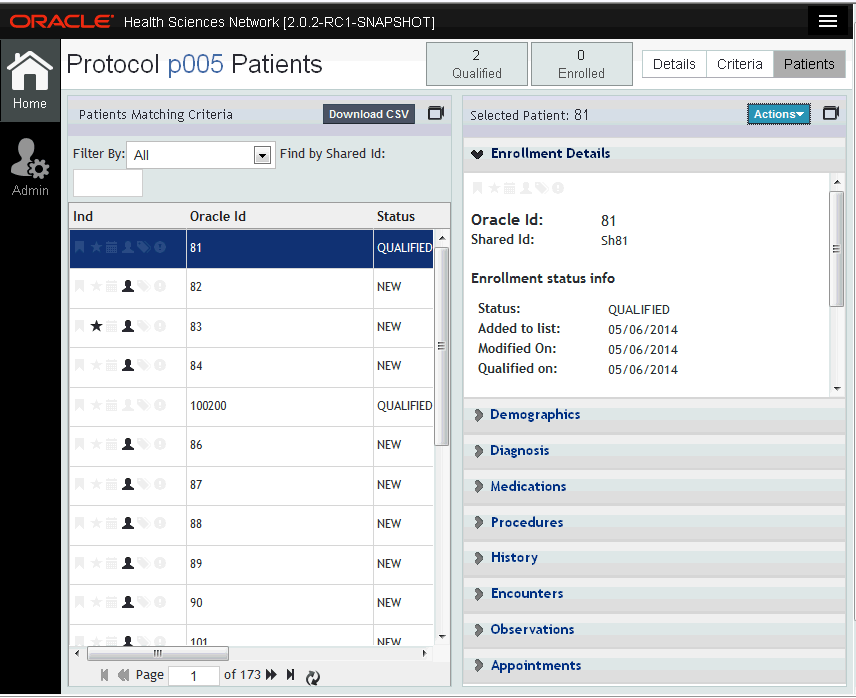Select the patient row with Oracle Id 83

[251, 327]
